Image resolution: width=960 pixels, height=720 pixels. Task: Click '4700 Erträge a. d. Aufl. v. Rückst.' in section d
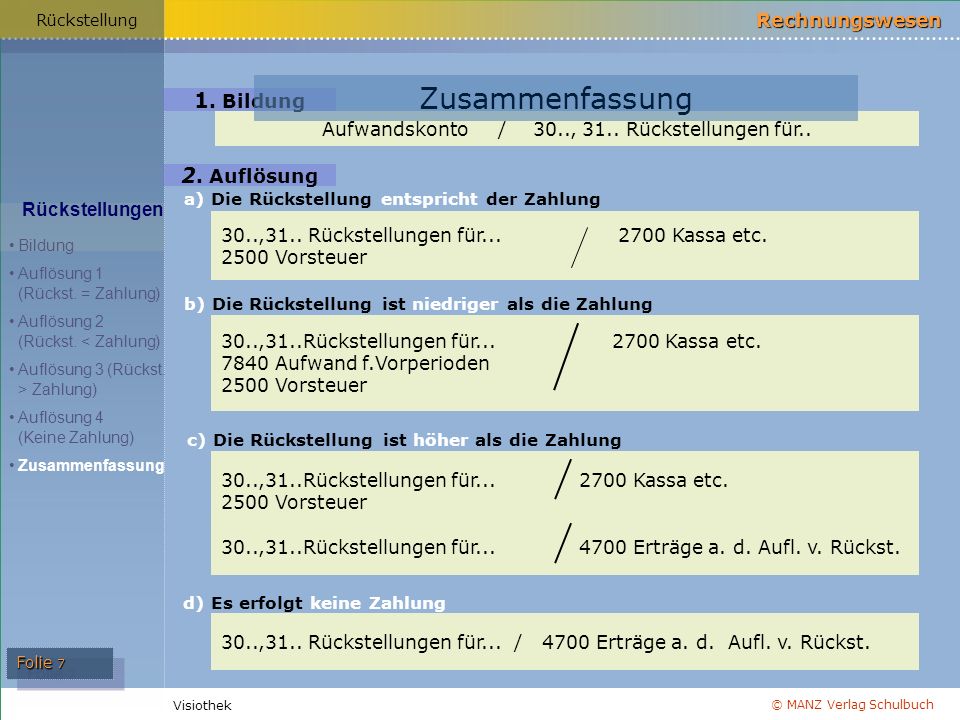click(706, 642)
